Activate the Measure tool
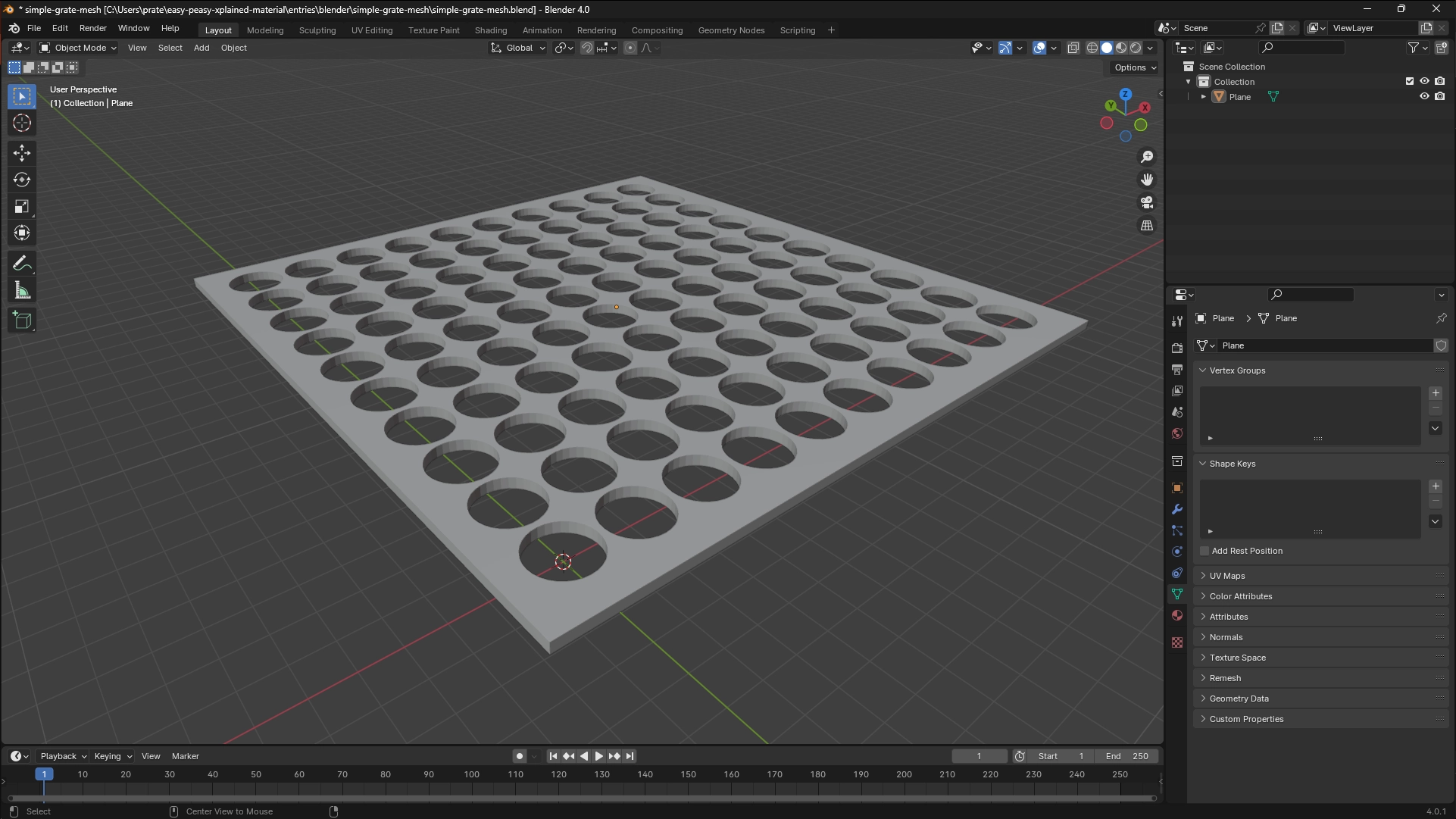 click(22, 289)
